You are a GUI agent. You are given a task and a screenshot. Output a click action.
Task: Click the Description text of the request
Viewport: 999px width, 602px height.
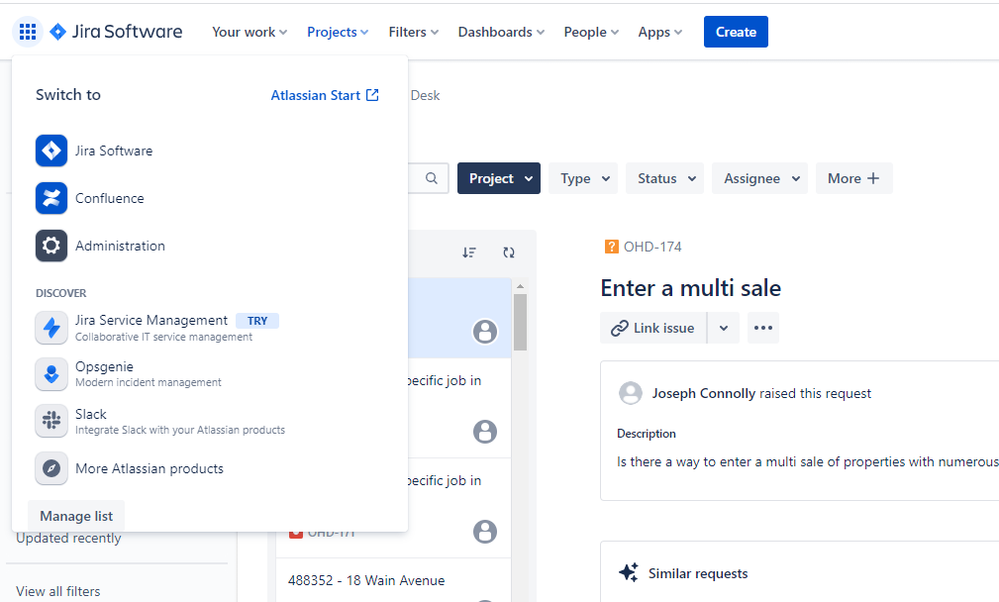coord(807,462)
